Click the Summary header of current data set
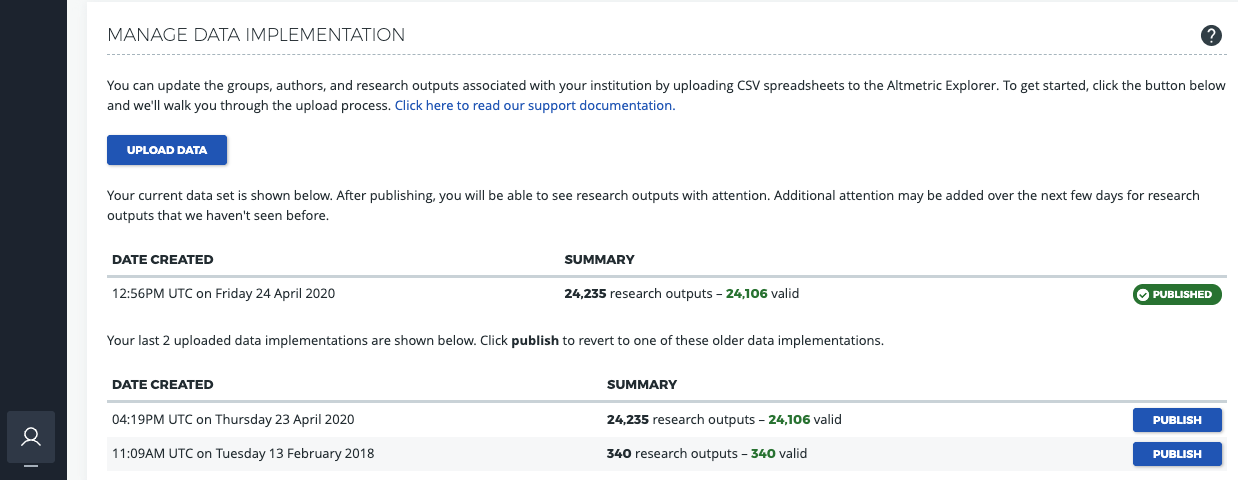This screenshot has height=480, width=1238. tap(599, 259)
